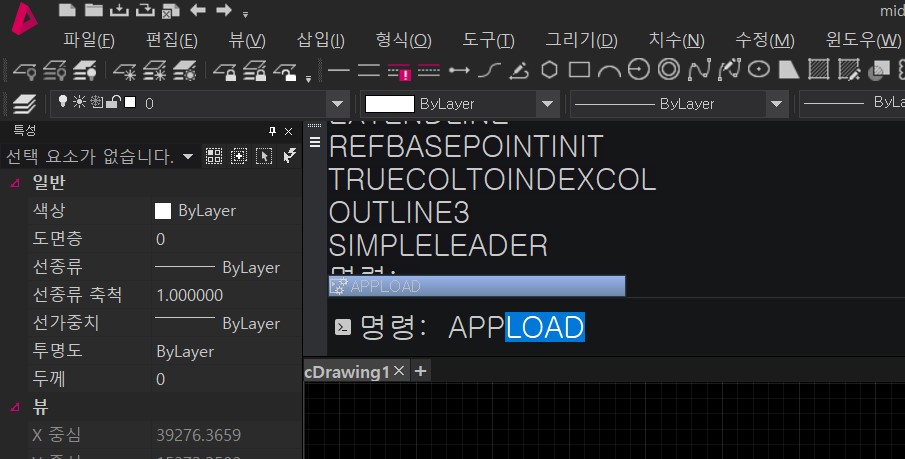Click the pink application logo button
Screen dimensions: 905x459
(x=24, y=19)
